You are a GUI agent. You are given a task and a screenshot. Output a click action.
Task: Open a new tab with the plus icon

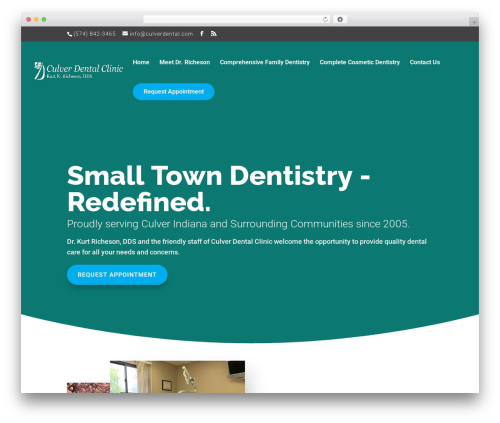click(474, 22)
